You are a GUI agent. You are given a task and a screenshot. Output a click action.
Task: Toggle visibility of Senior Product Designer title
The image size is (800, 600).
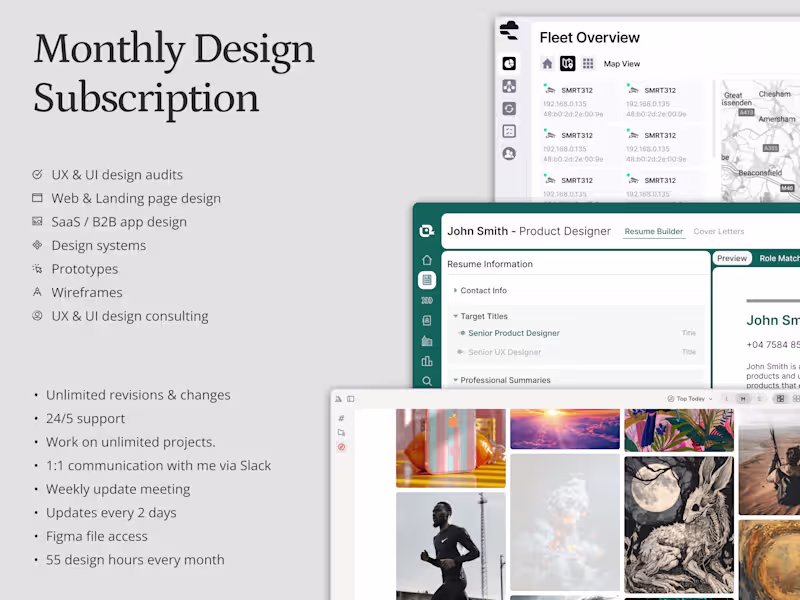coord(462,333)
